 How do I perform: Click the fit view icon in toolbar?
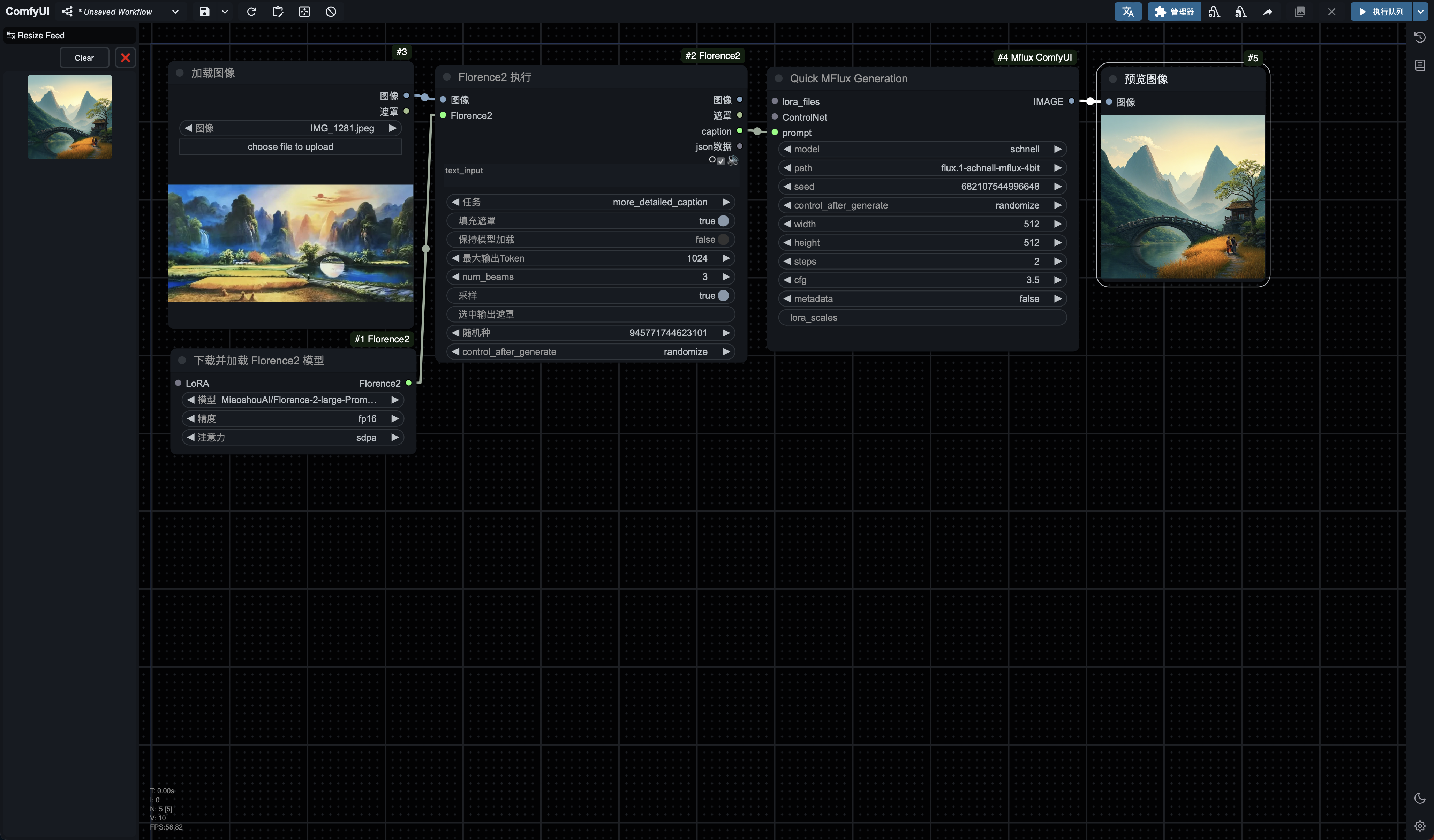[x=304, y=12]
